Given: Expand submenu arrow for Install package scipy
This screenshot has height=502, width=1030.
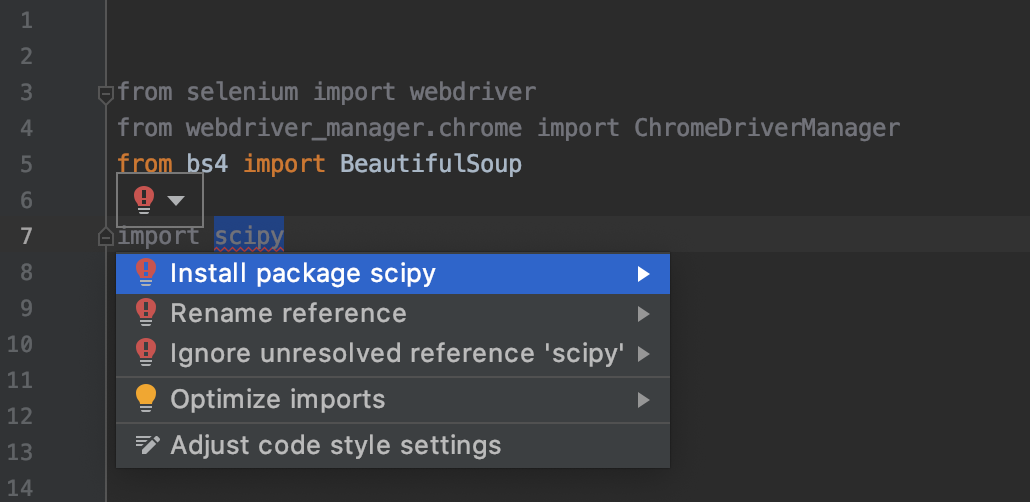Looking at the screenshot, I should pyautogui.click(x=644, y=274).
